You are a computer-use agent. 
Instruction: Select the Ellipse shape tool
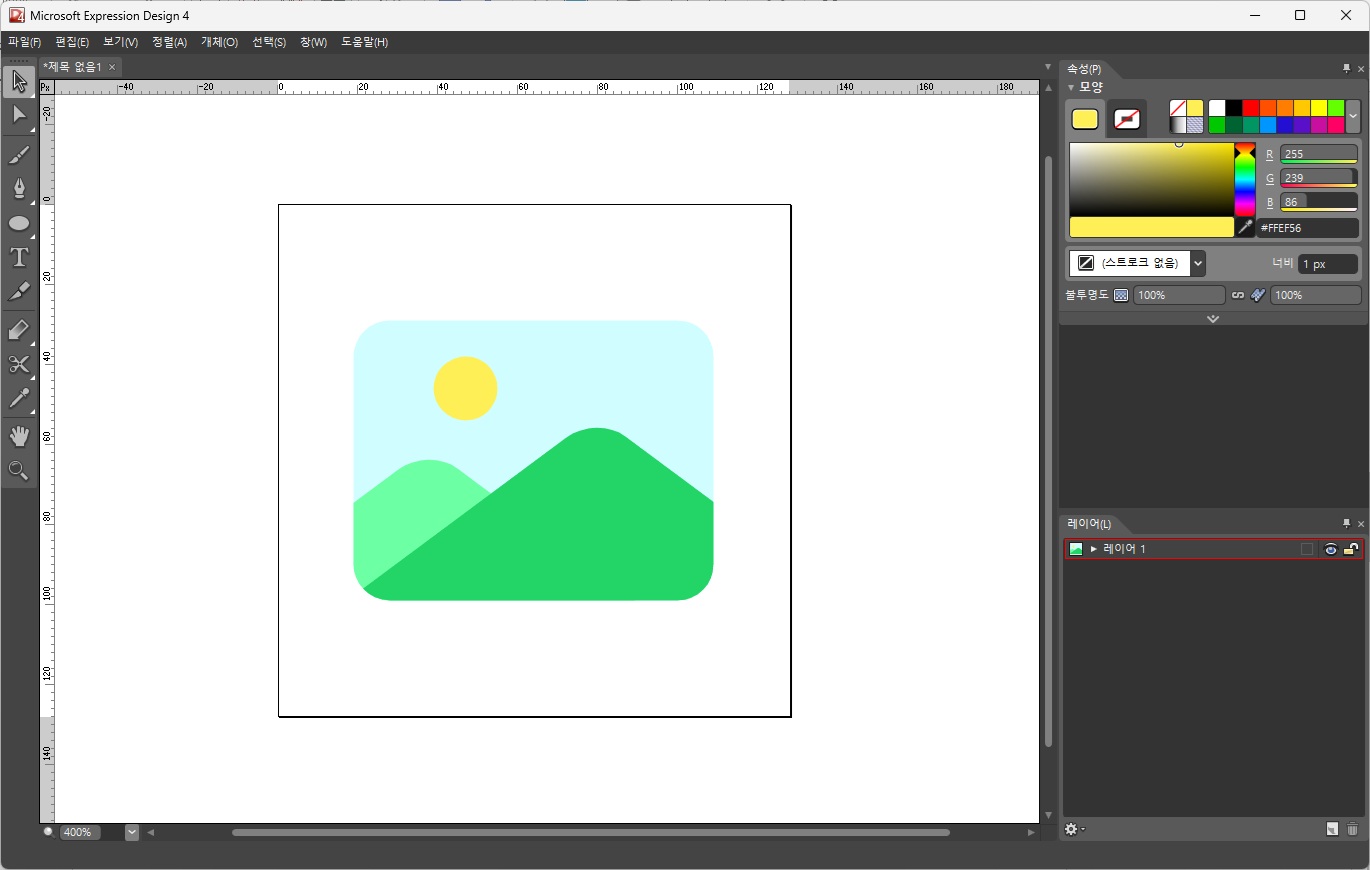tap(19, 223)
